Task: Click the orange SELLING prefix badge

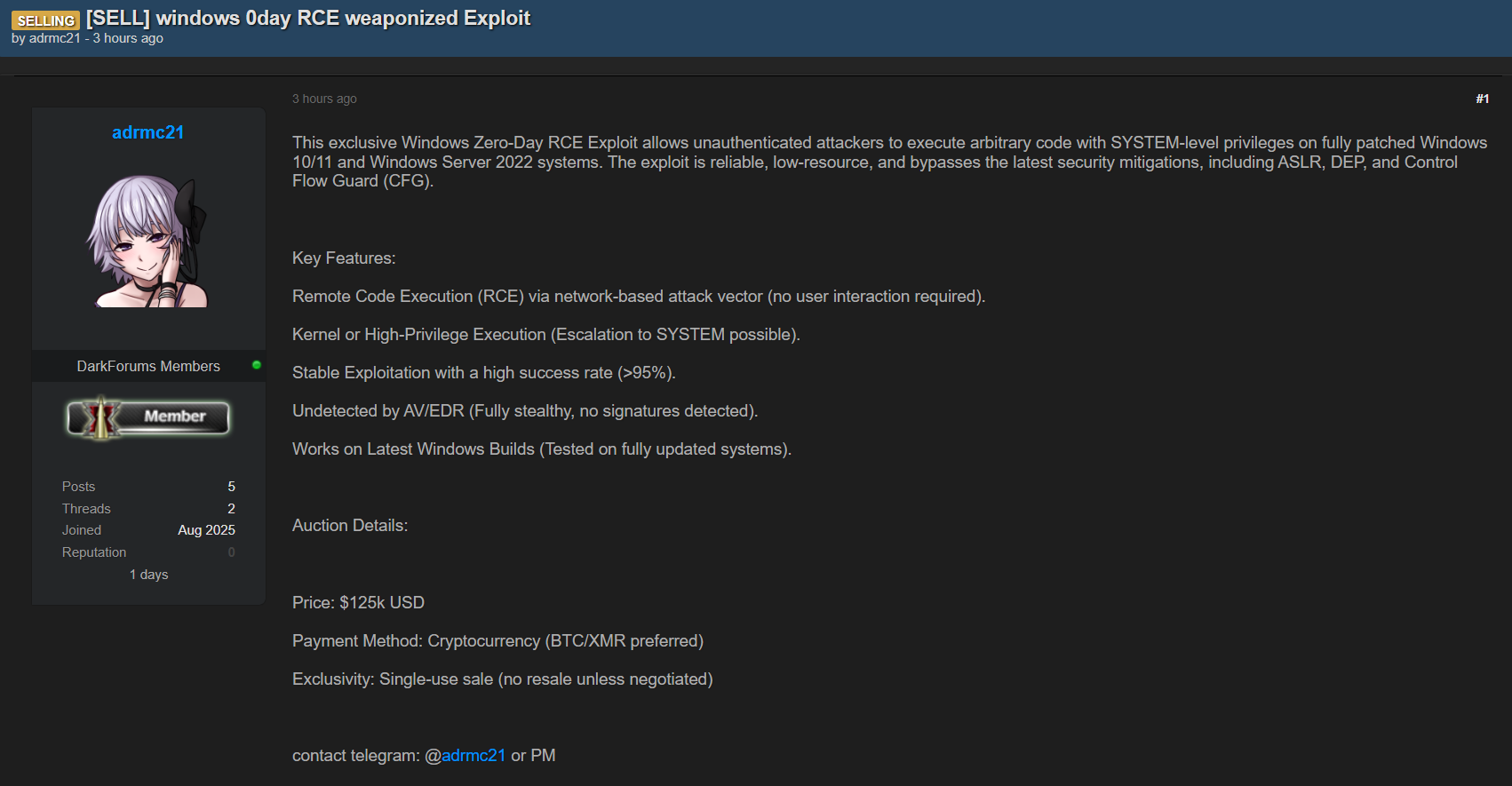Action: [45, 20]
